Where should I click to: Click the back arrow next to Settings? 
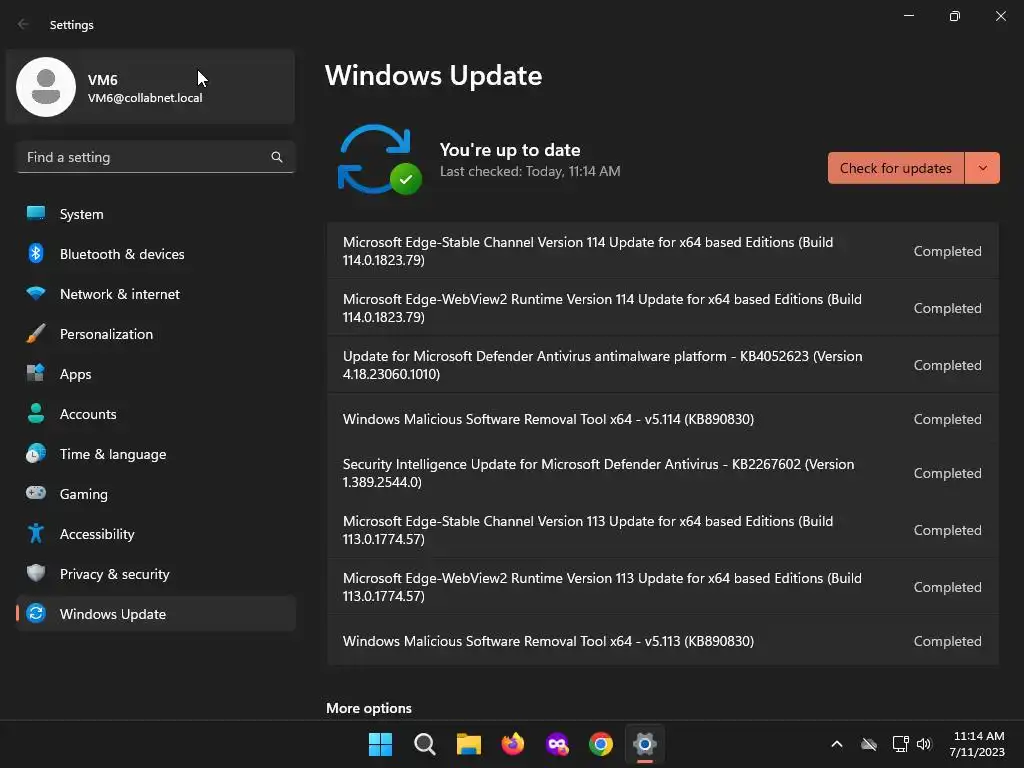click(23, 24)
